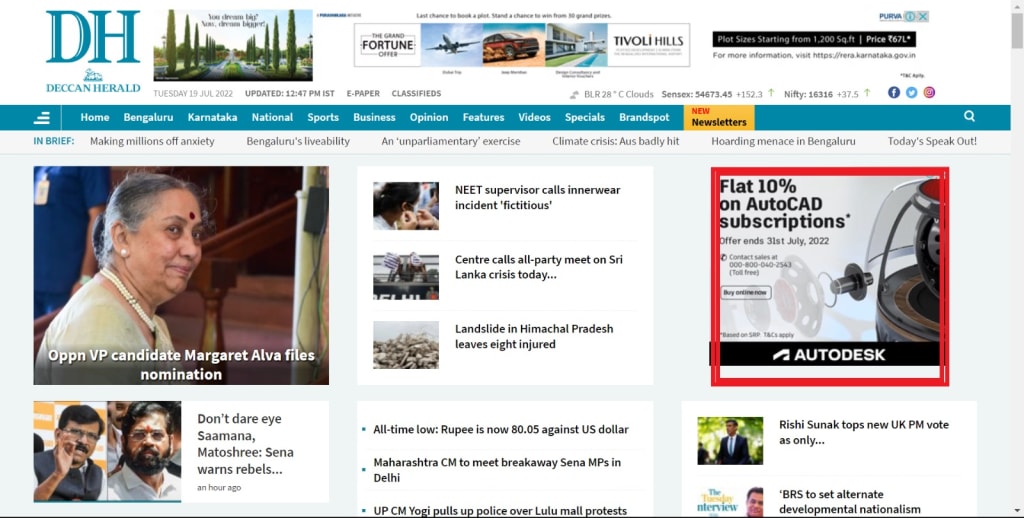This screenshot has height=518, width=1024.
Task: Open Maharashtra CM breakaway Sena MPs headline
Action: click(497, 470)
